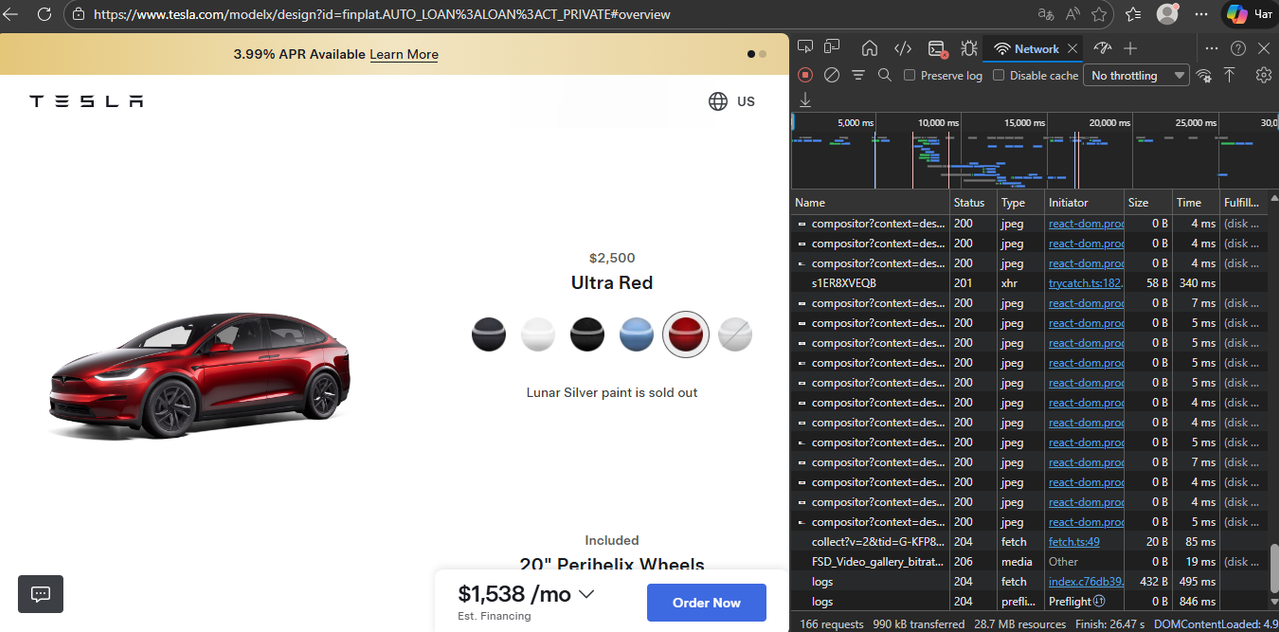Open Network settings gear

[x=1264, y=75]
